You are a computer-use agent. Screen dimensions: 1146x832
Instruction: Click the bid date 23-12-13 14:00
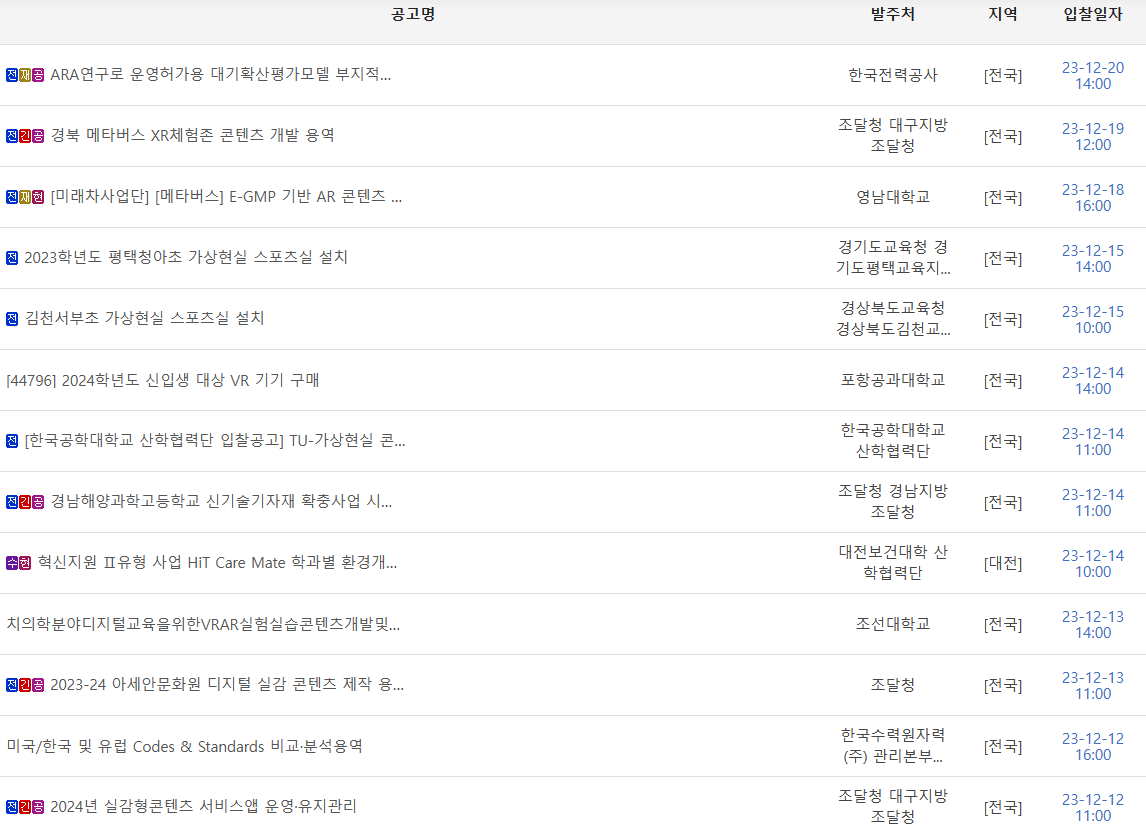coord(1093,624)
